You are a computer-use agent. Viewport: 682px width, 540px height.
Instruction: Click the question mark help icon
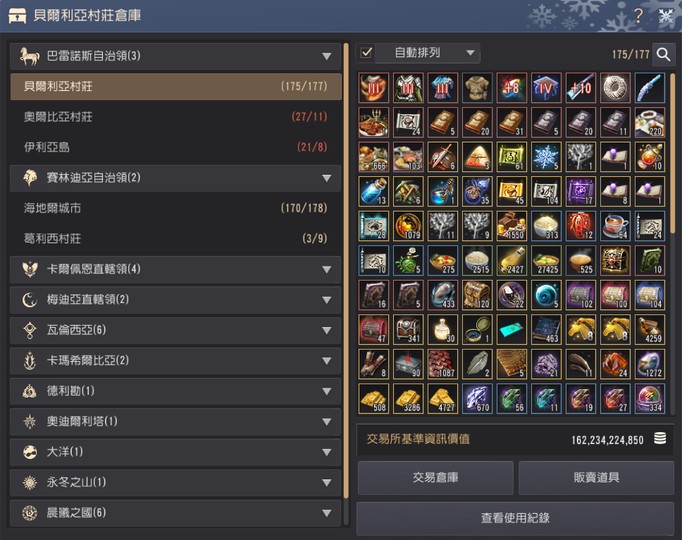click(638, 16)
